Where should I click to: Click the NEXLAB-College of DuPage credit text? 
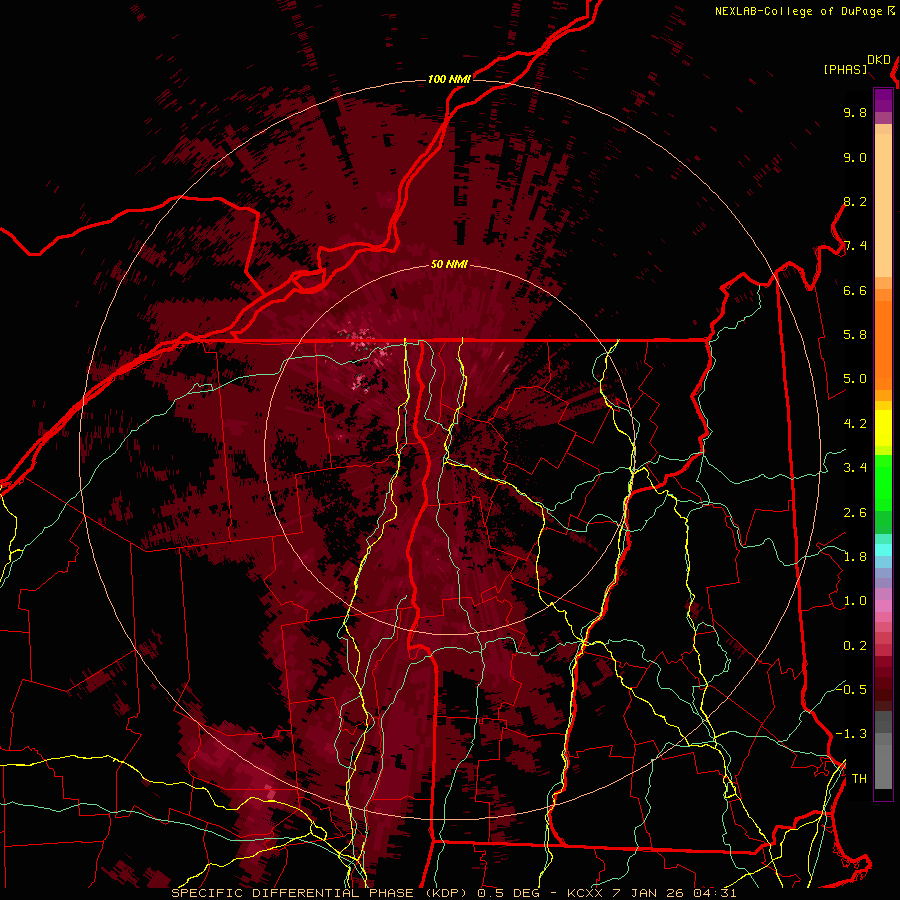click(x=798, y=11)
